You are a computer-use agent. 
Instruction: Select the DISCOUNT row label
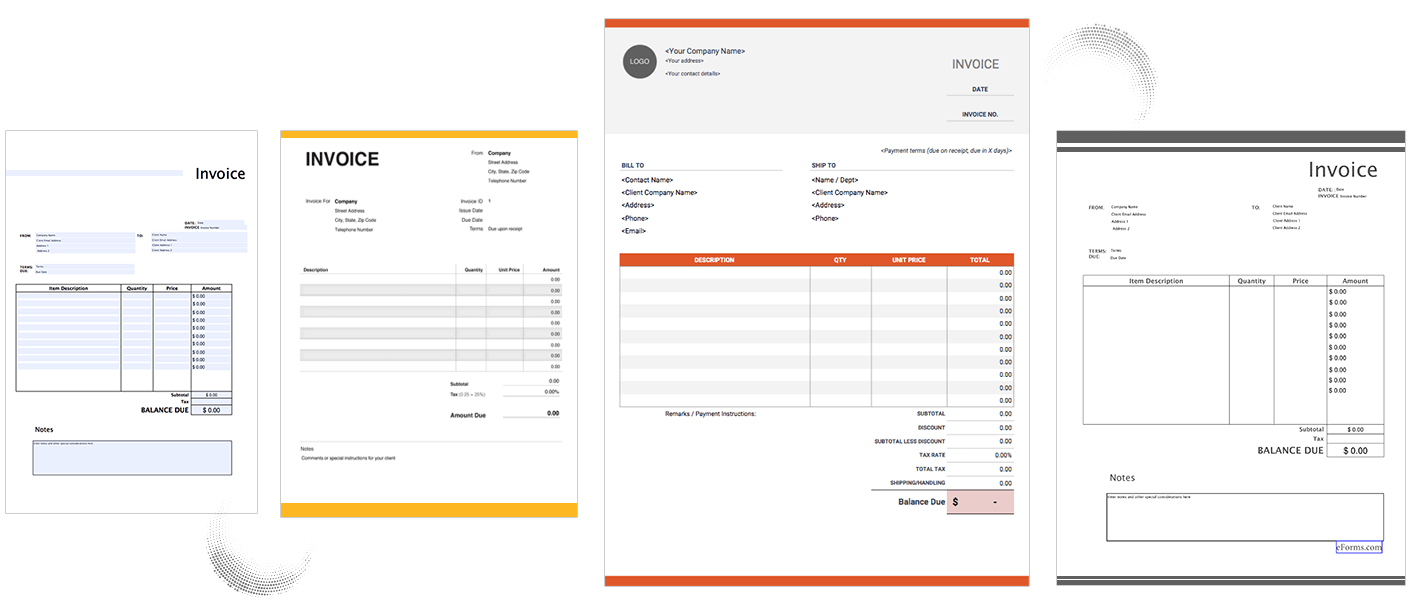click(930, 427)
